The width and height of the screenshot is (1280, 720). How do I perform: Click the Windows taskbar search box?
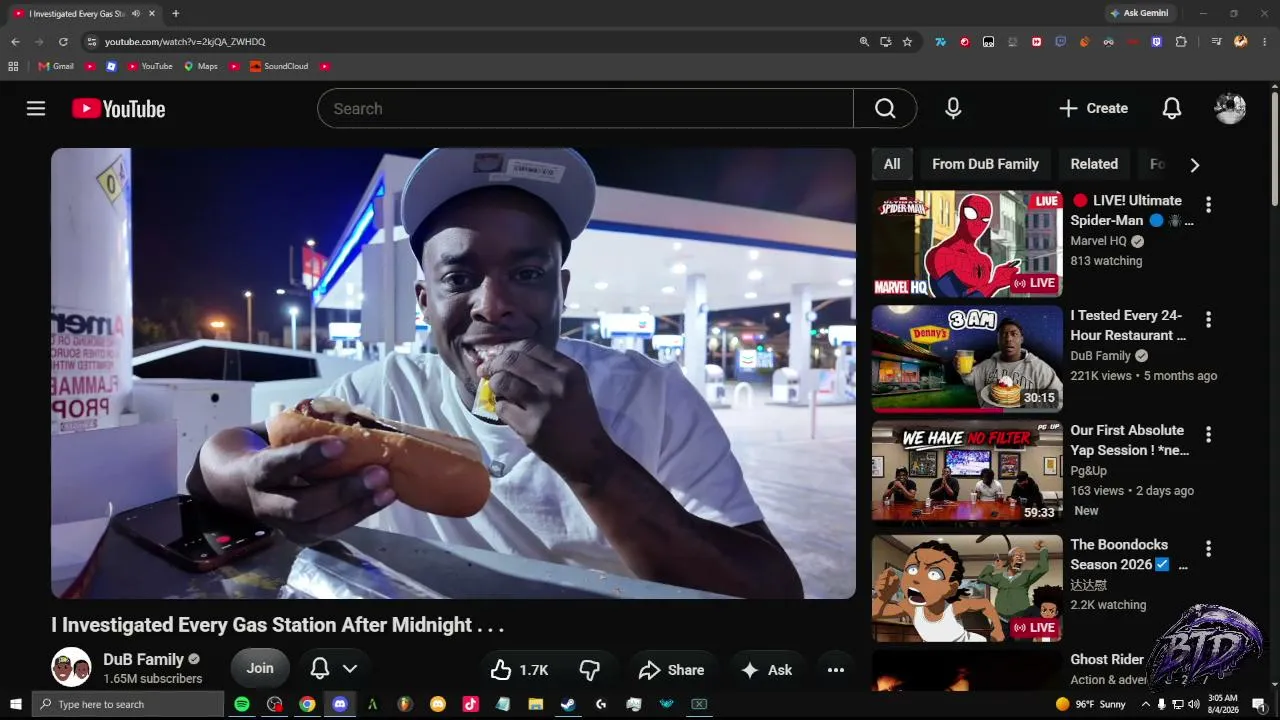pos(128,704)
